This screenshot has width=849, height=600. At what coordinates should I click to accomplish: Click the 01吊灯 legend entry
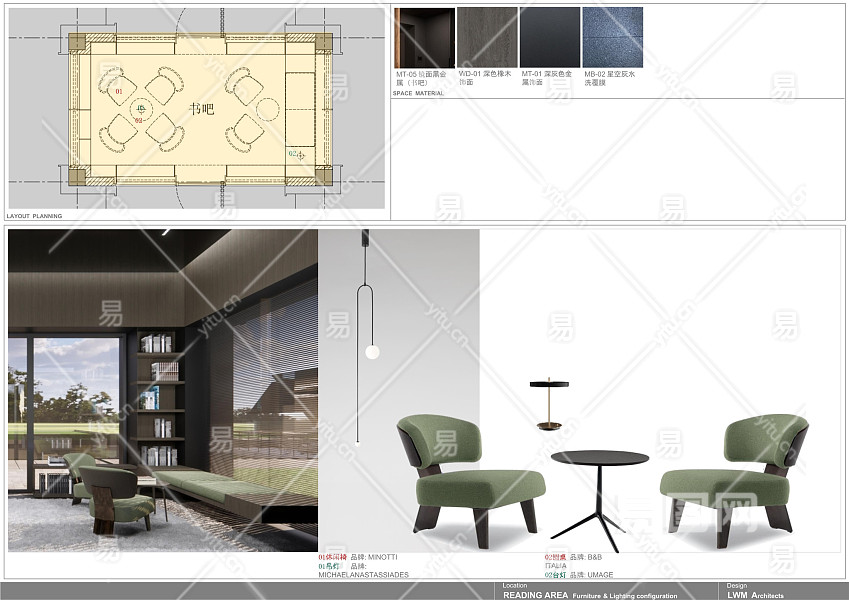pyautogui.click(x=342, y=566)
